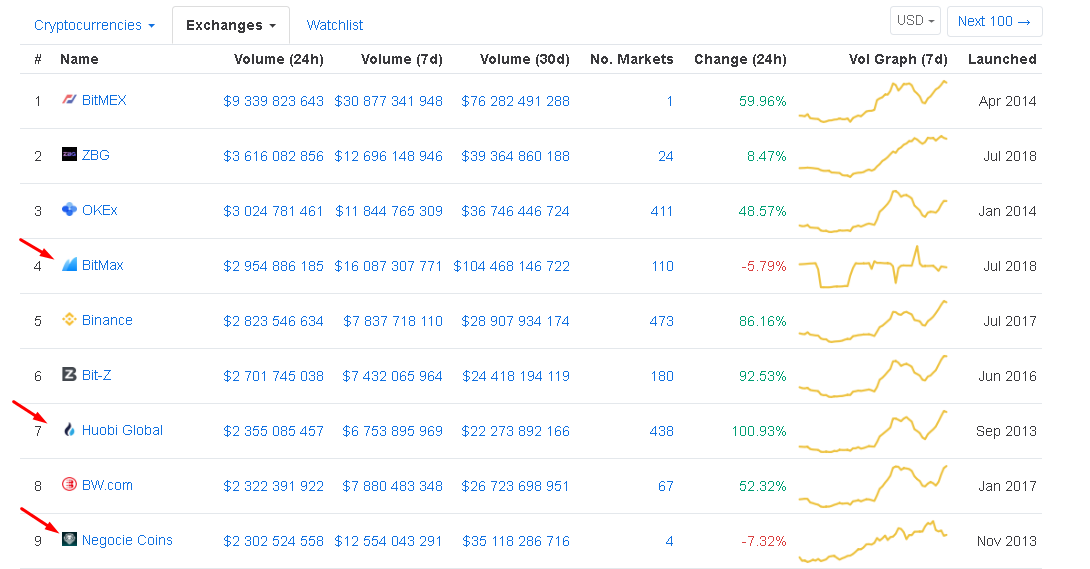Click the BitMax exchange logo icon

coord(69,265)
